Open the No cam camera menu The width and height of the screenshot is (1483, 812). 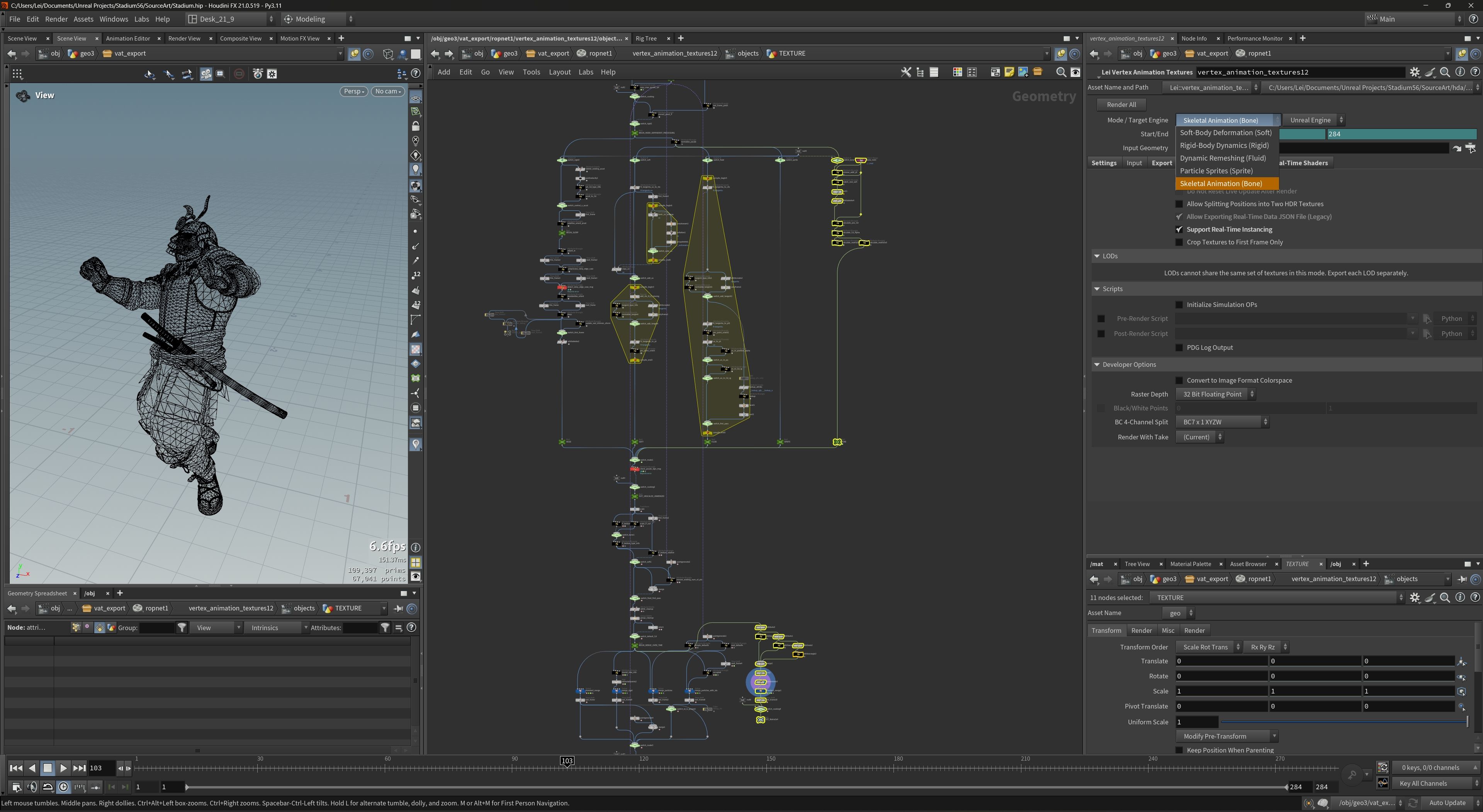[387, 92]
